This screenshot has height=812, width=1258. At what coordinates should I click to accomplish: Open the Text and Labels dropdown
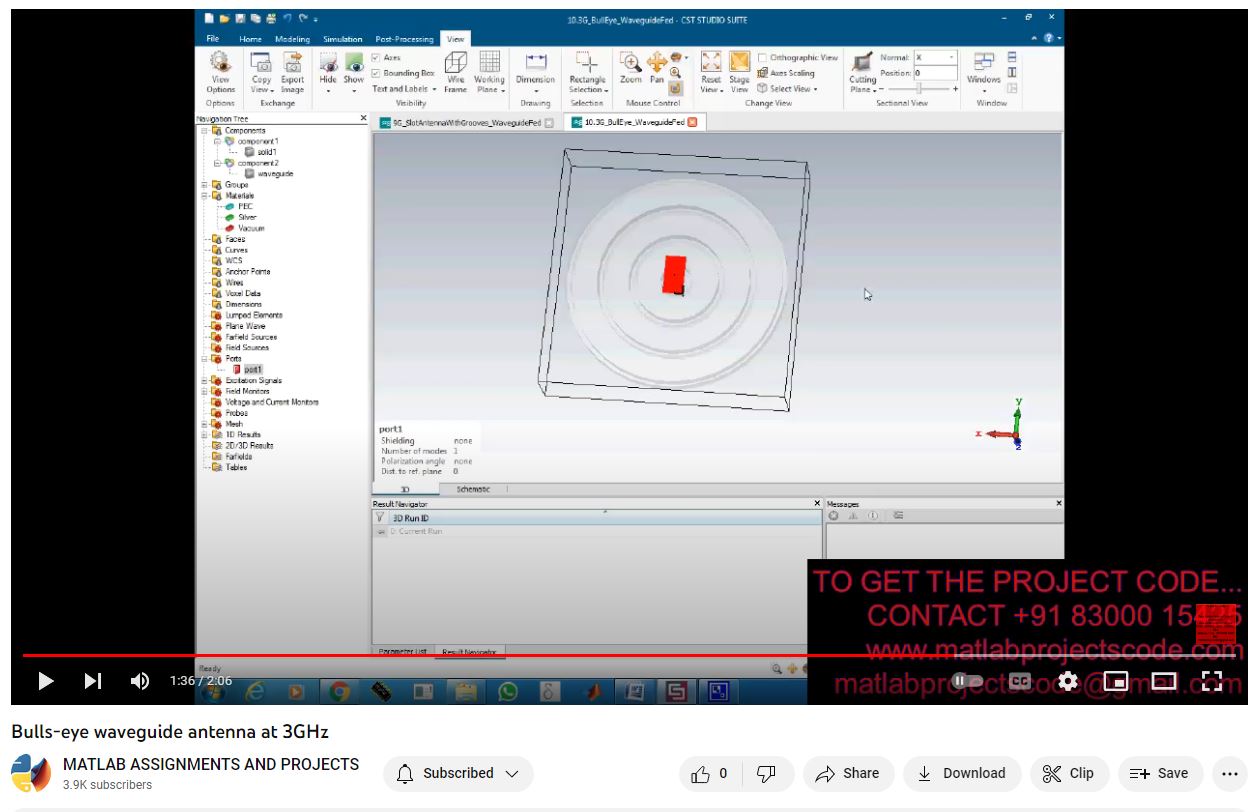pyautogui.click(x=404, y=89)
